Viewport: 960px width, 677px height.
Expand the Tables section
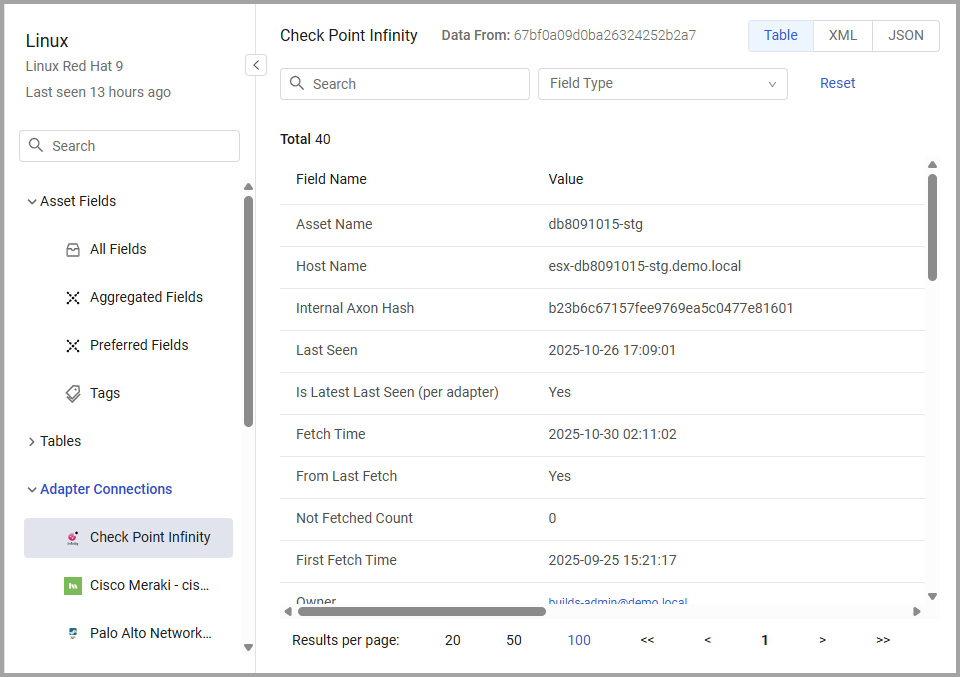[31, 441]
